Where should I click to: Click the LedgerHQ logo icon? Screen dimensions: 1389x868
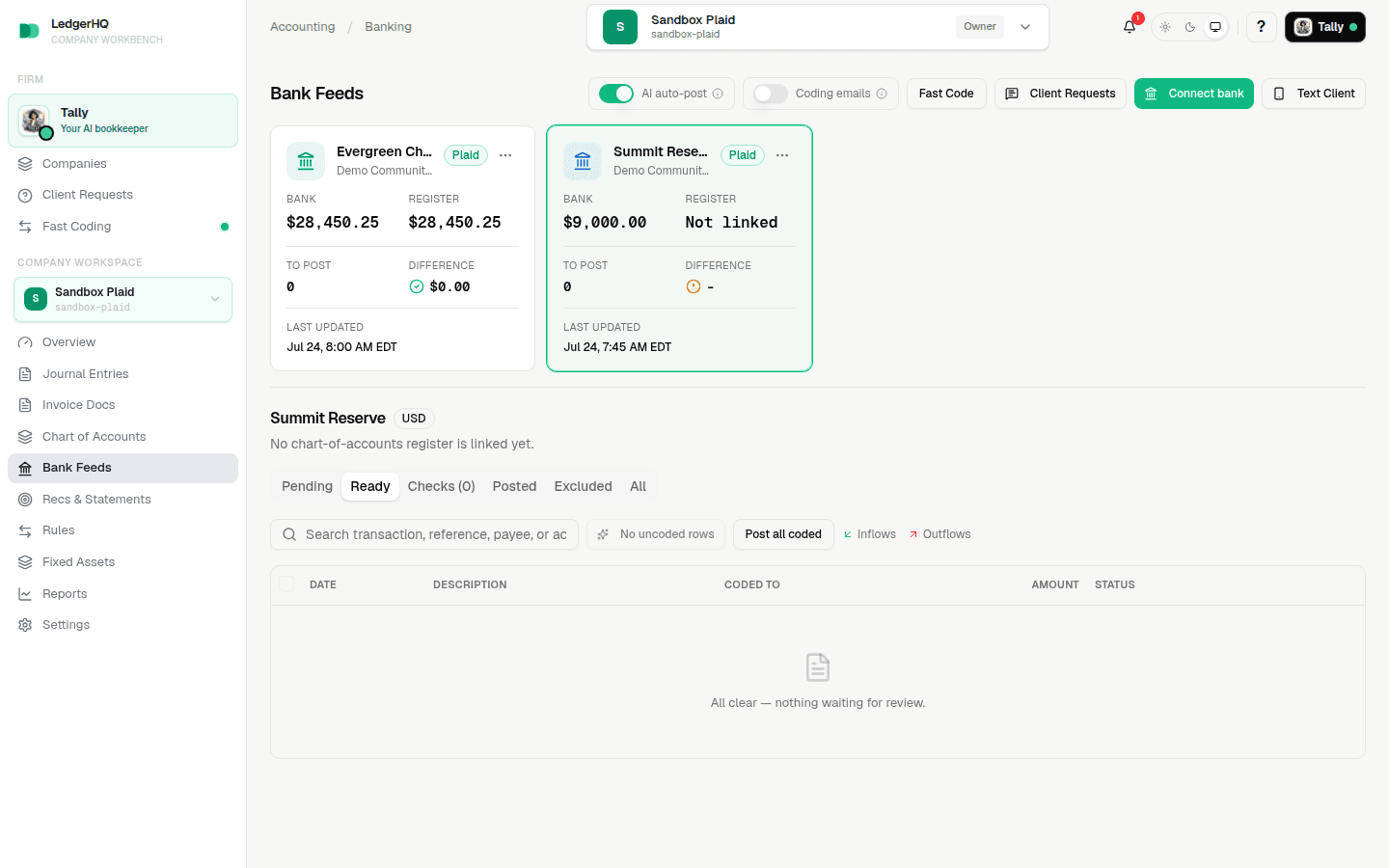29,31
